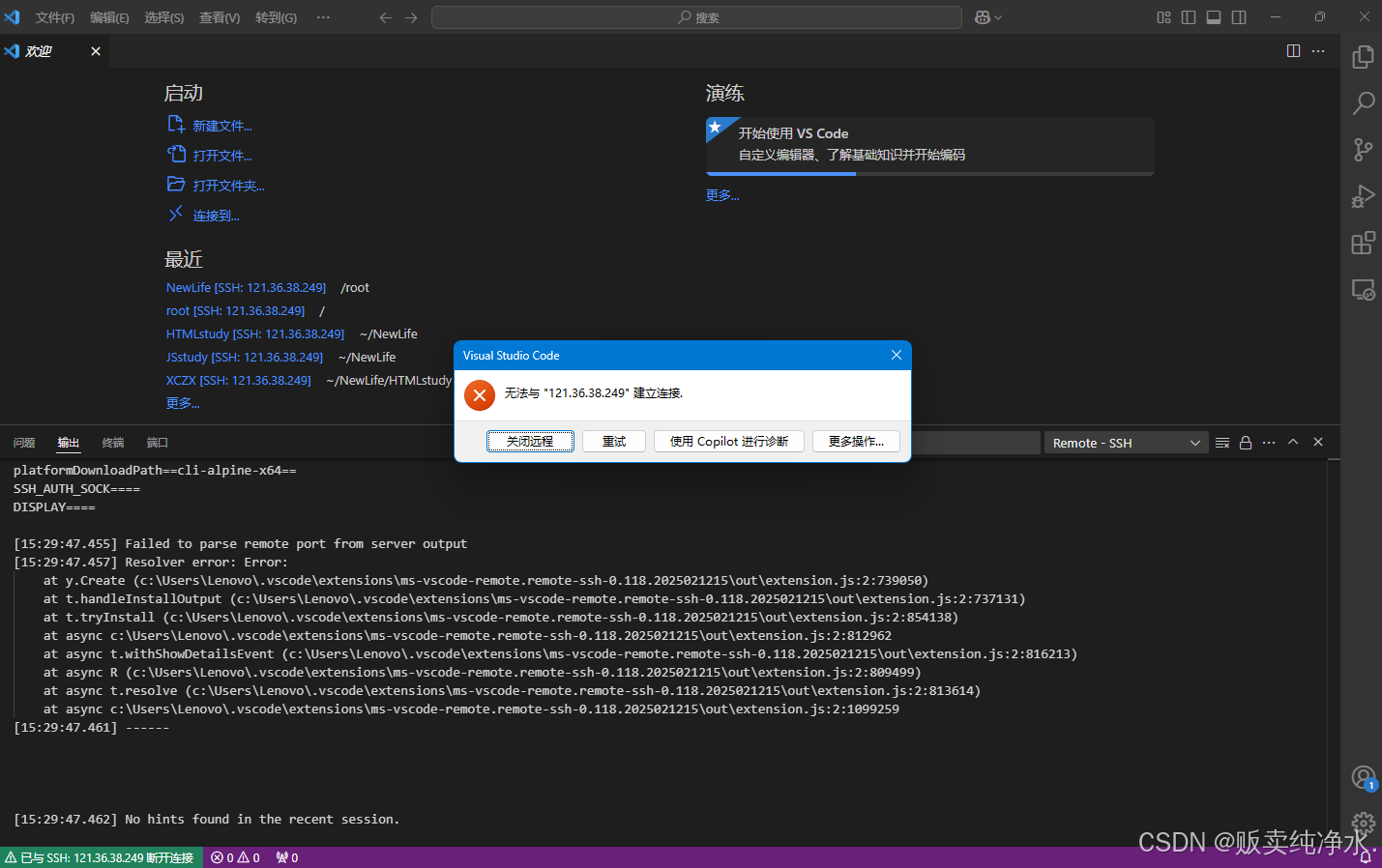
Task: Open recent HTMLstudy SSH workspace
Action: [255, 334]
